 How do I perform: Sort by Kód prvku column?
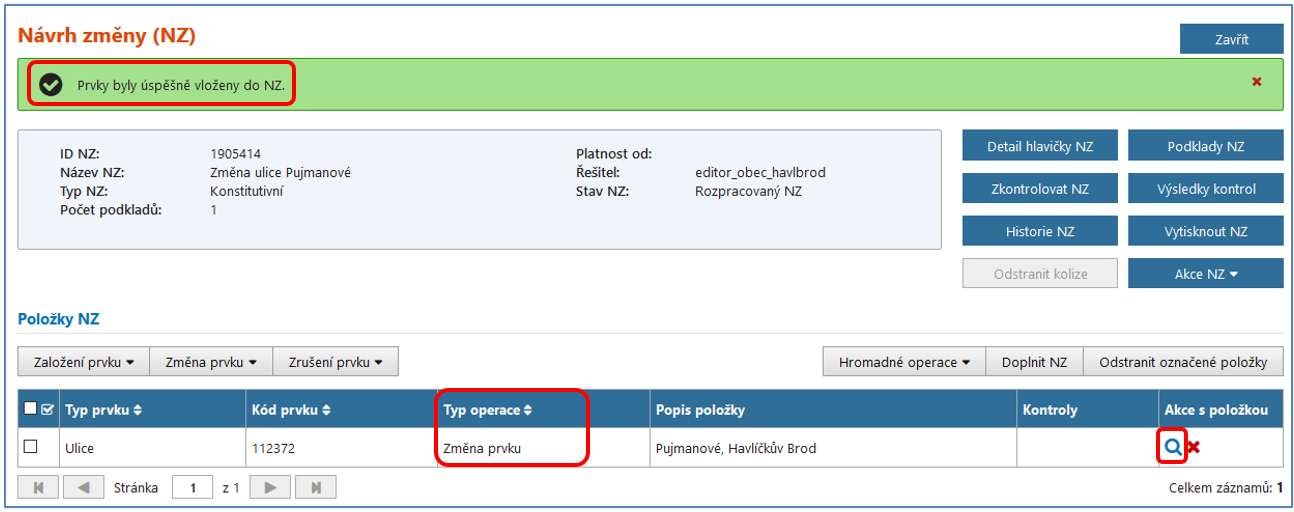coord(290,410)
